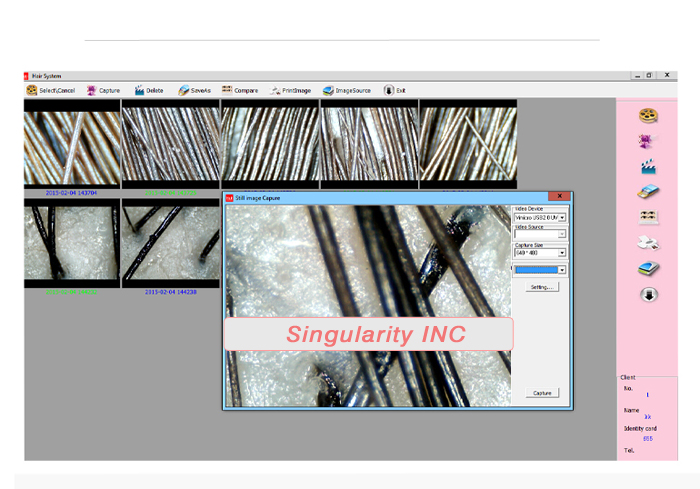Select scalp thumbnail with green date label
Image resolution: width=700 pixels, height=489 pixels.
(72, 243)
